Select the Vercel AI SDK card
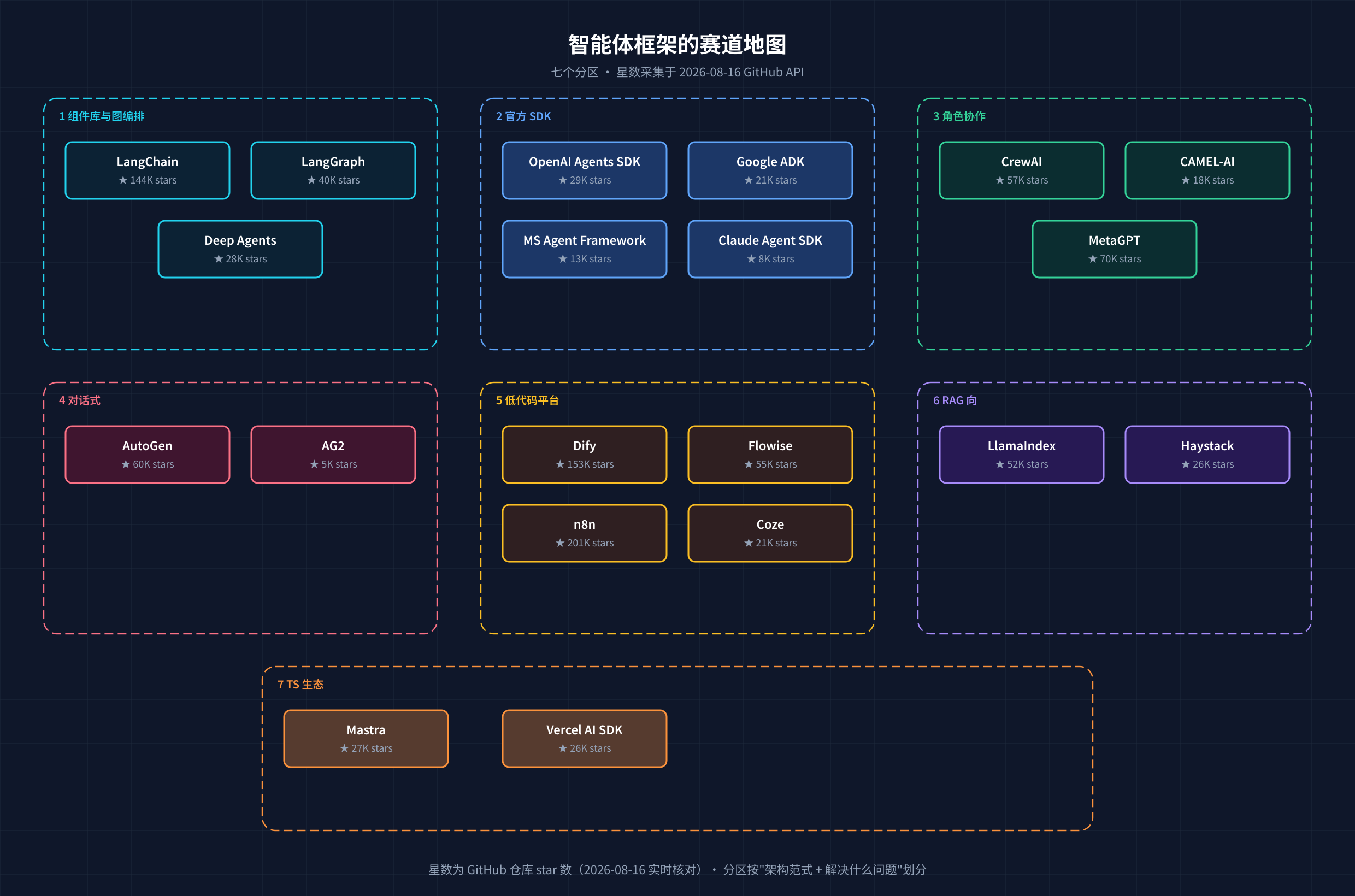1355x896 pixels. click(585, 738)
